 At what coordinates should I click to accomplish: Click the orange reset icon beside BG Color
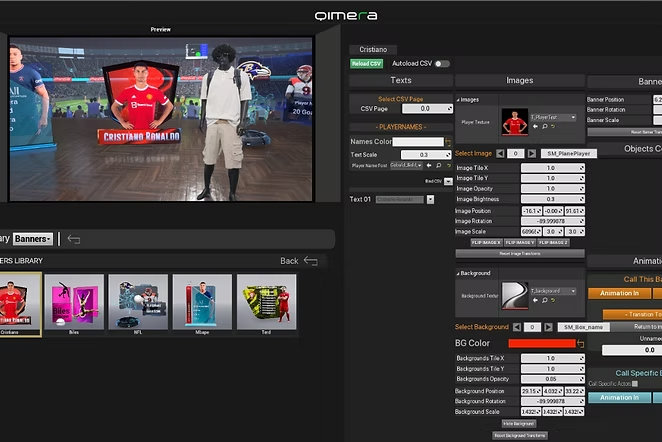pyautogui.click(x=581, y=344)
